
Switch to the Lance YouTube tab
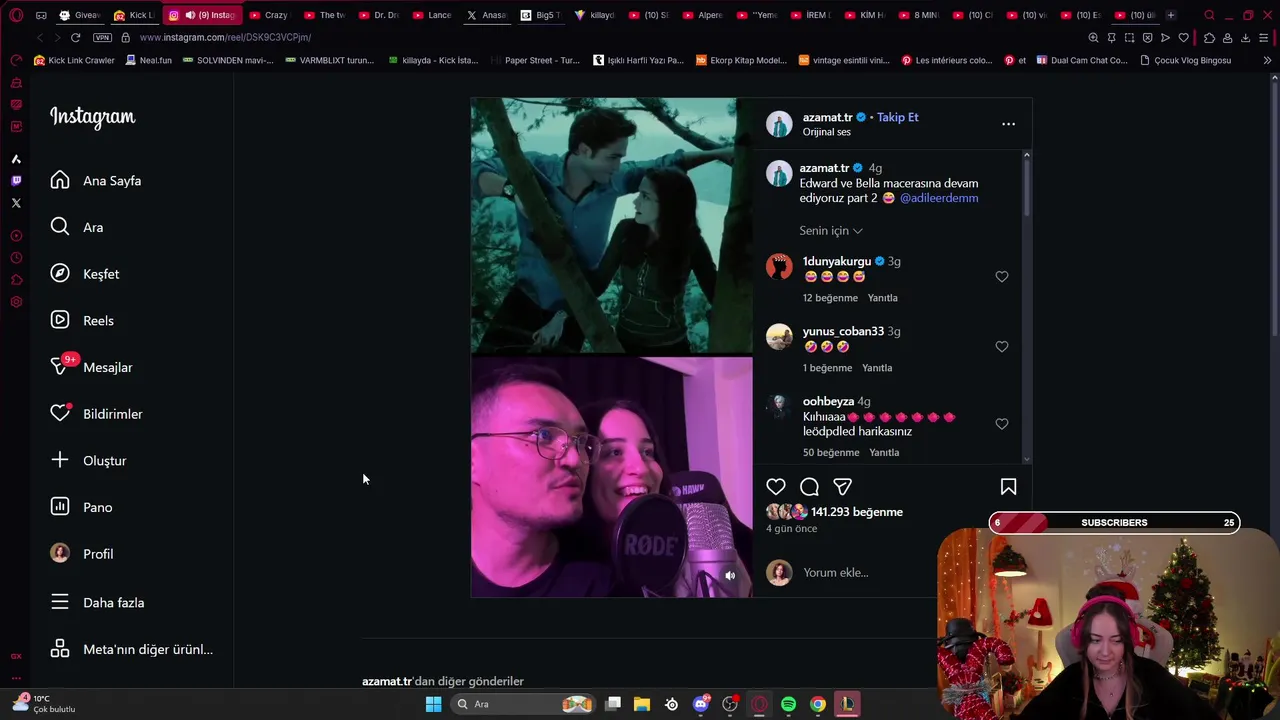tap(431, 15)
